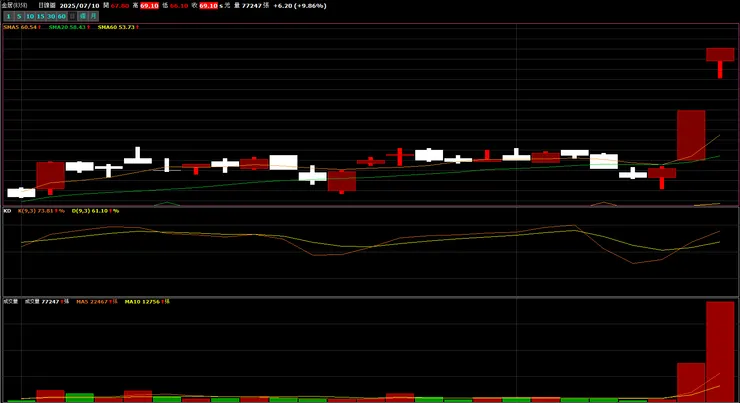Select the 10-minute interval button

tap(30, 17)
